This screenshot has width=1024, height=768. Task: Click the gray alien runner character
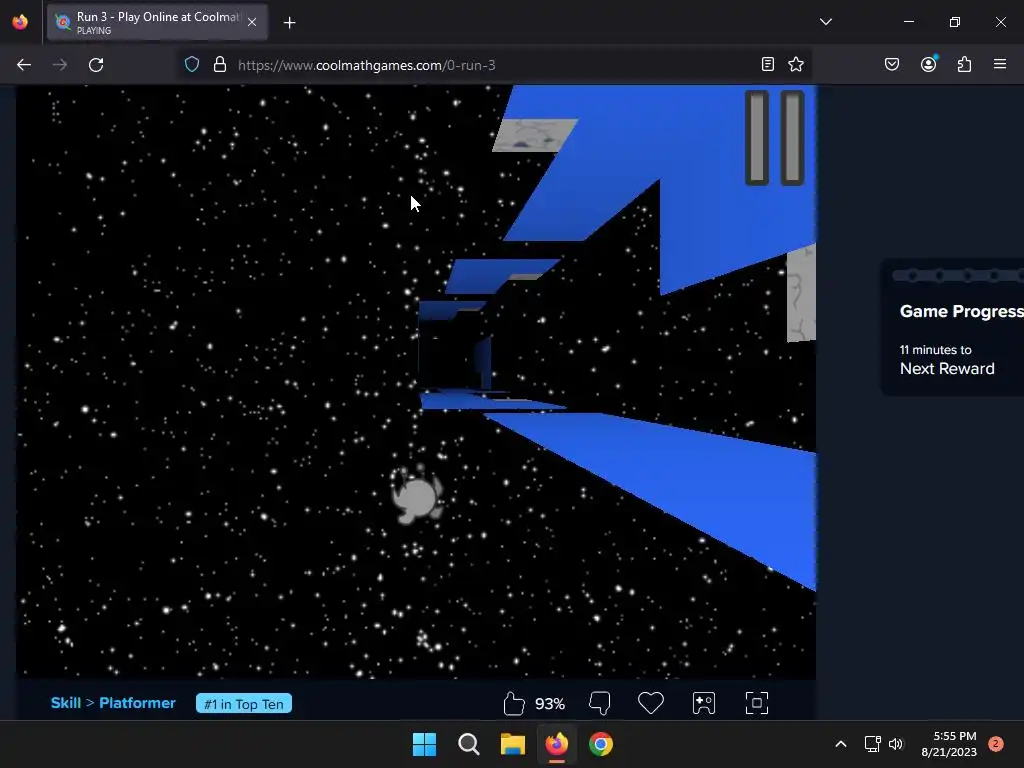tap(417, 494)
